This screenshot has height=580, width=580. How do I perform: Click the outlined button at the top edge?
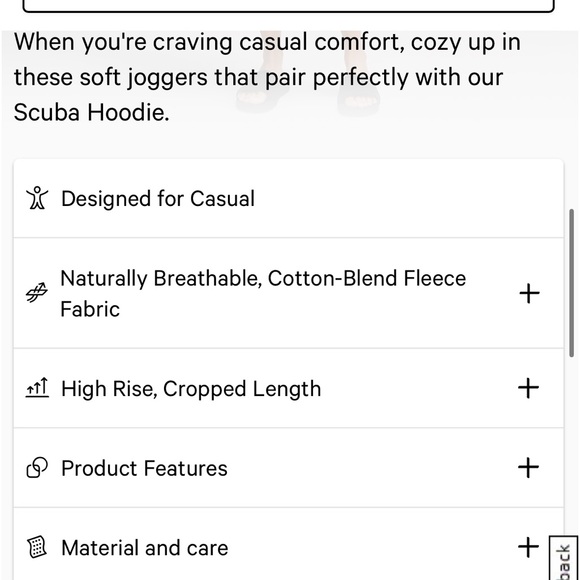289,6
